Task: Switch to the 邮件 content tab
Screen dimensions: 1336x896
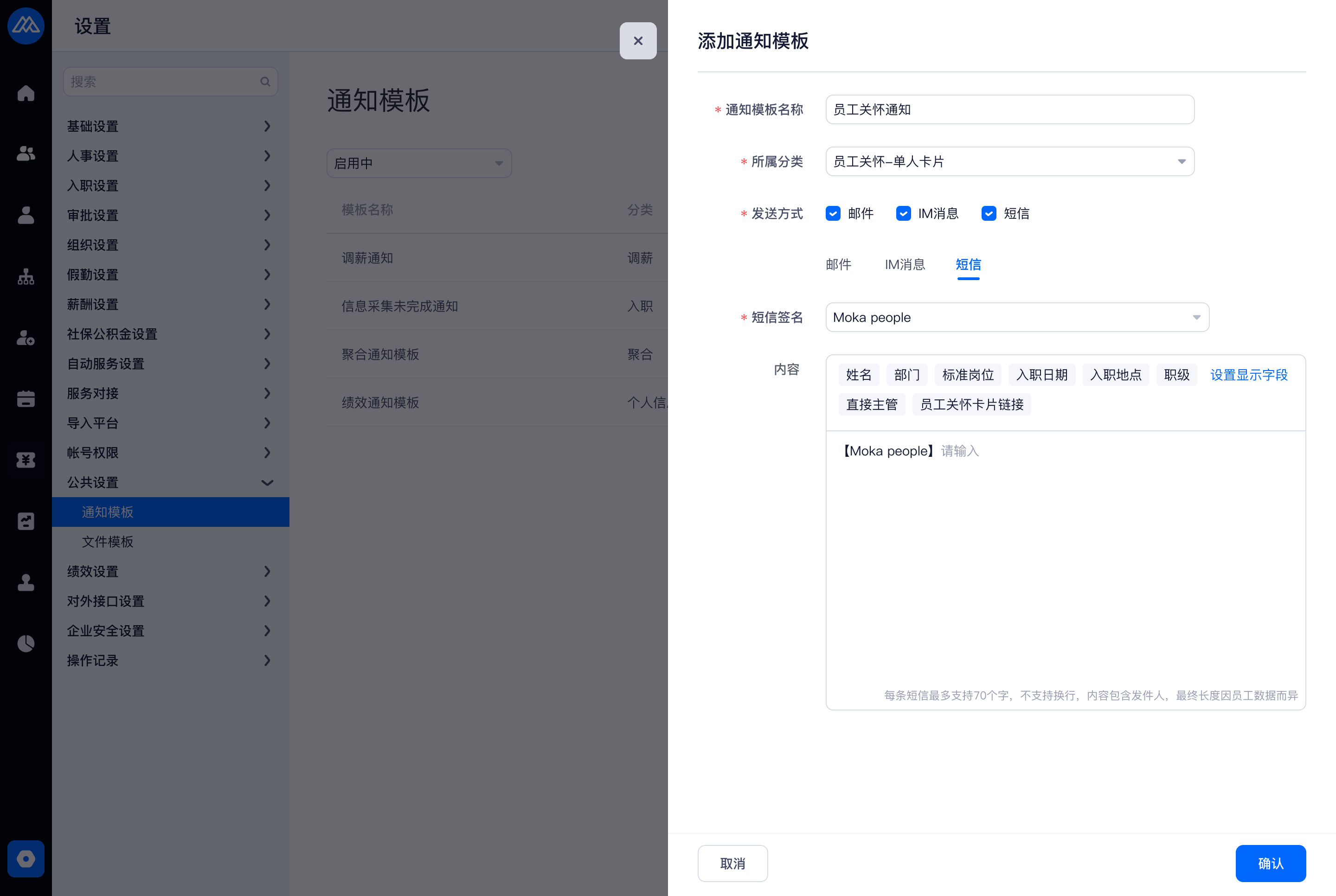Action: tap(838, 264)
